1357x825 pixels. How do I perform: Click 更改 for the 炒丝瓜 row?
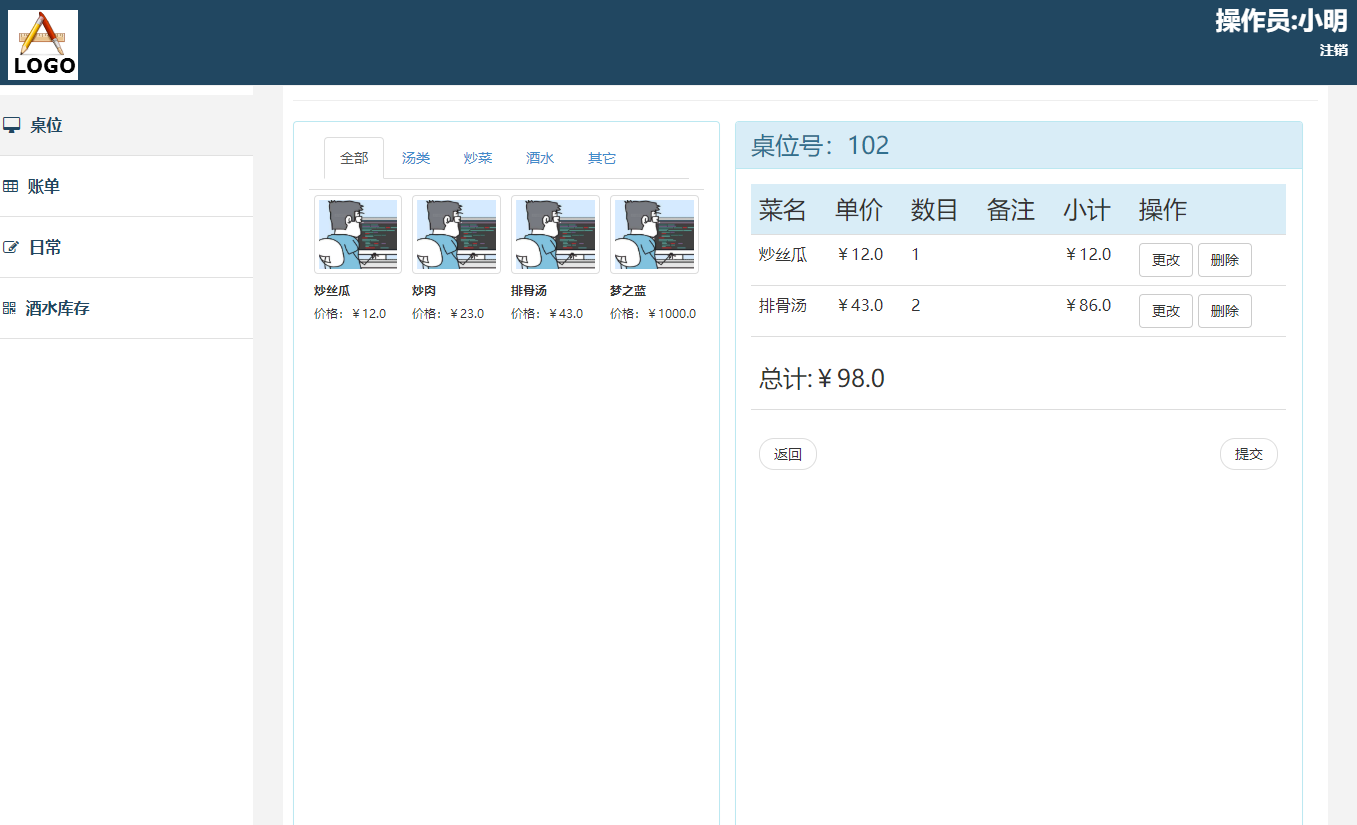click(1165, 260)
